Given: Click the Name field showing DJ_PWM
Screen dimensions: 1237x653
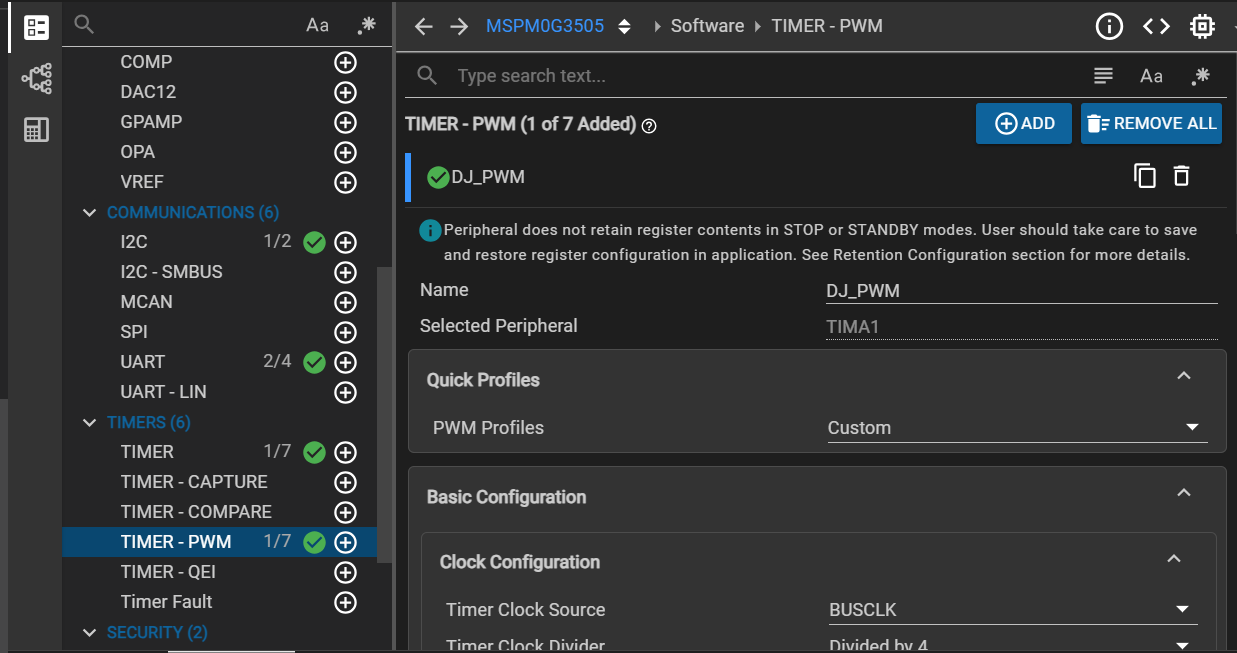Looking at the screenshot, I should click(1020, 290).
